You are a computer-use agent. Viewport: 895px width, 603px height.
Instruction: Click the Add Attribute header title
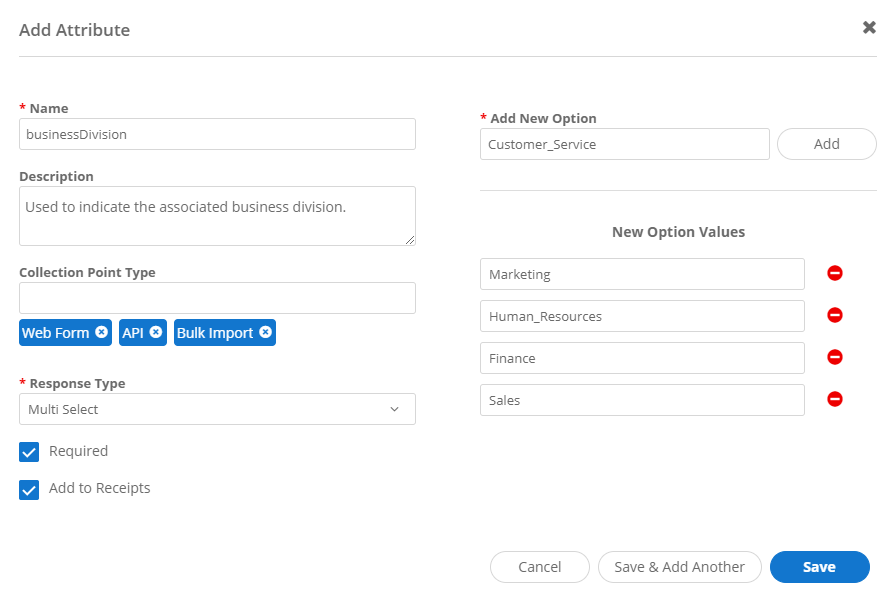coord(74,30)
